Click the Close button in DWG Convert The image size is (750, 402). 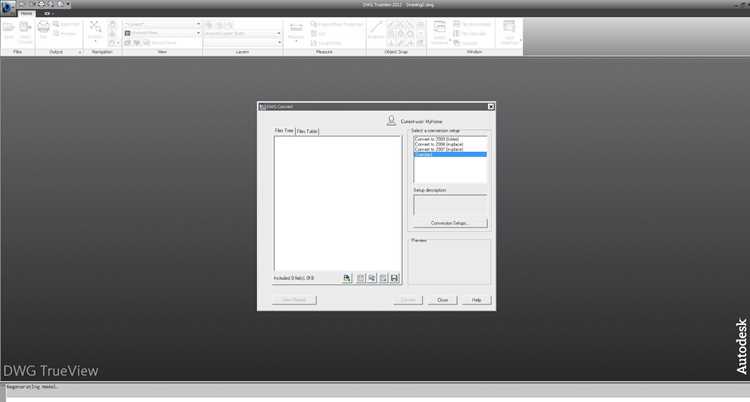442,300
